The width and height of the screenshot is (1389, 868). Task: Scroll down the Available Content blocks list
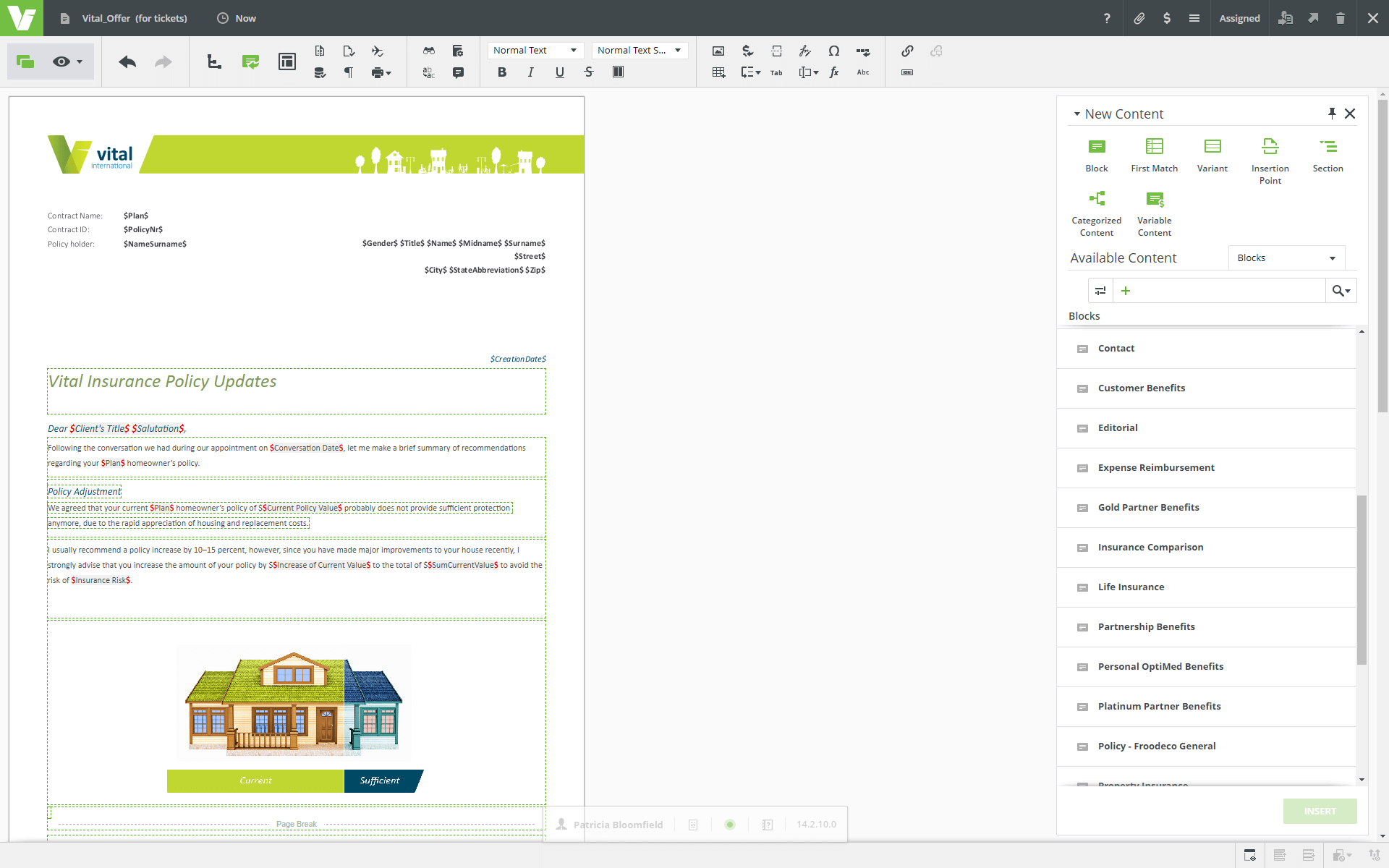[x=1362, y=783]
